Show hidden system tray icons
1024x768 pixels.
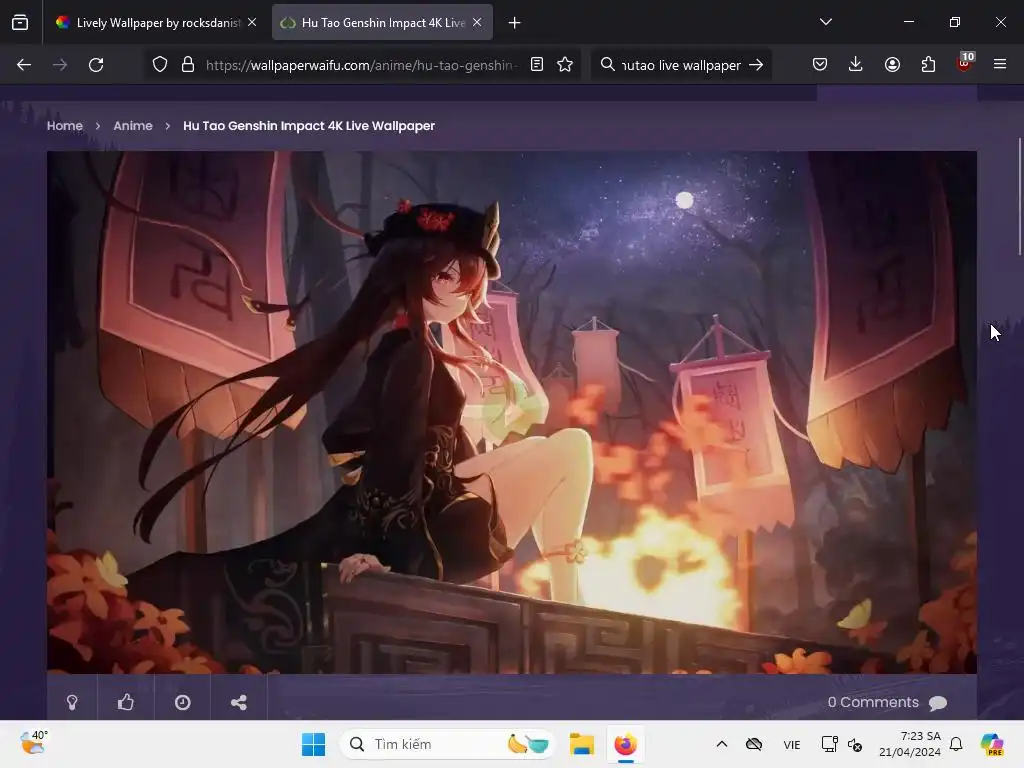point(722,744)
